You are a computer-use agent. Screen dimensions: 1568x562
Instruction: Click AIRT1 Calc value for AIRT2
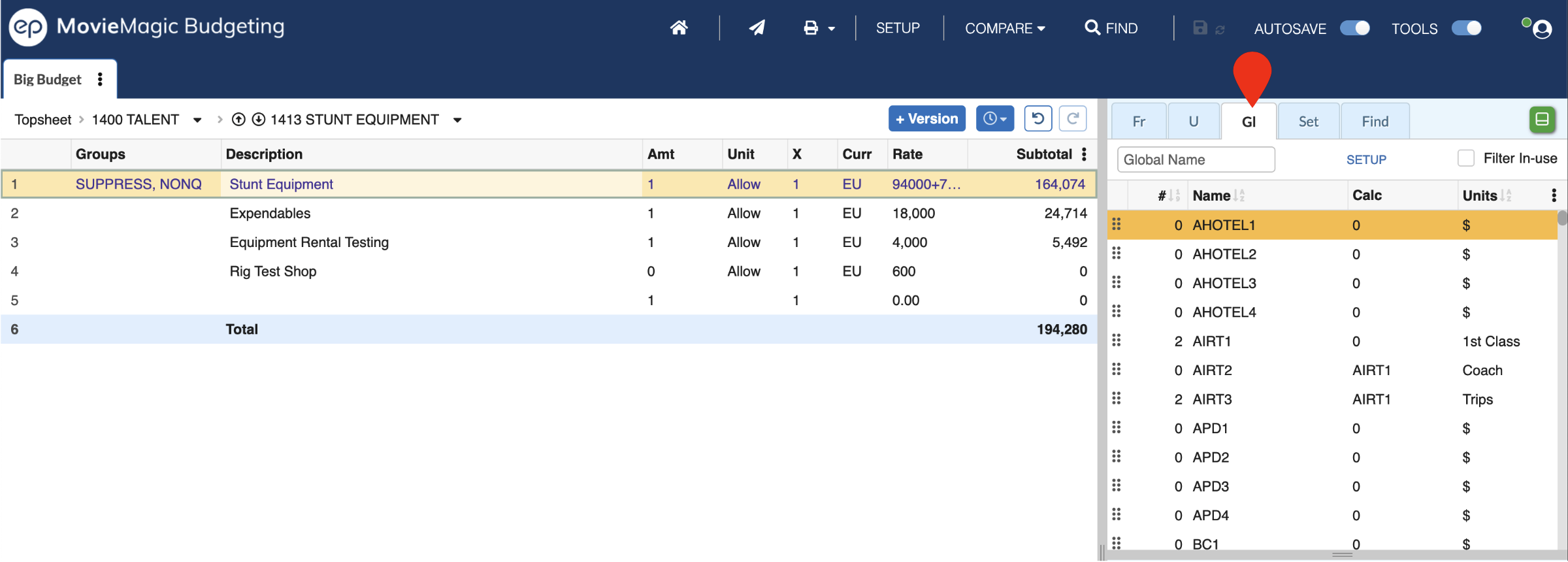pos(1371,370)
